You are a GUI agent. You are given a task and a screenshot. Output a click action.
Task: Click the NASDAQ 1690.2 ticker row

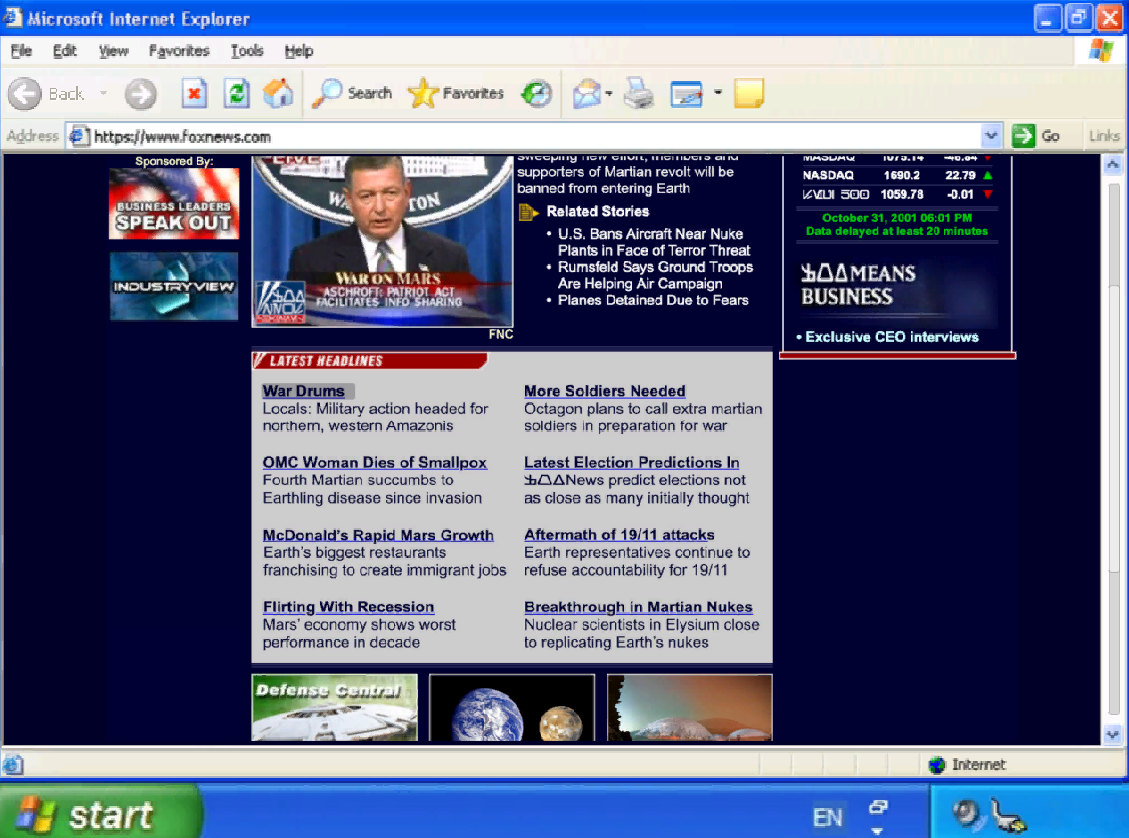coord(896,175)
